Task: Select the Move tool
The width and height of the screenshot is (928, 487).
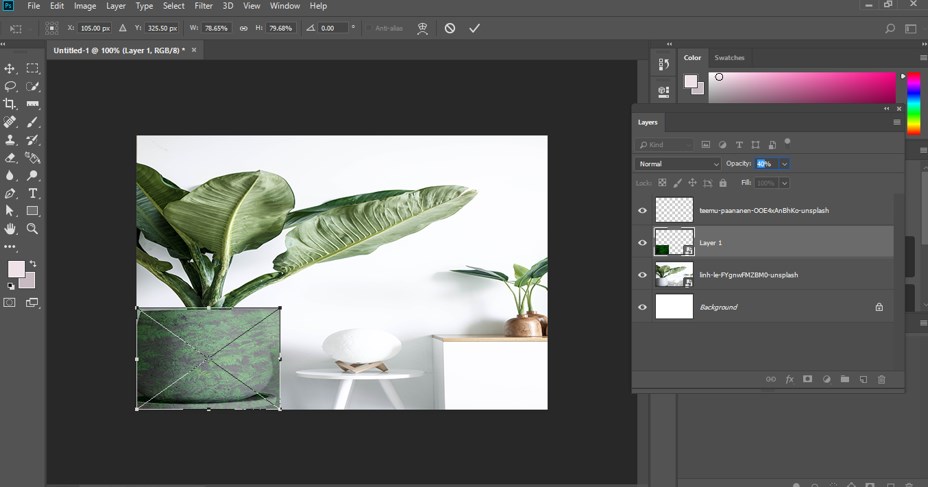Action: click(10, 68)
